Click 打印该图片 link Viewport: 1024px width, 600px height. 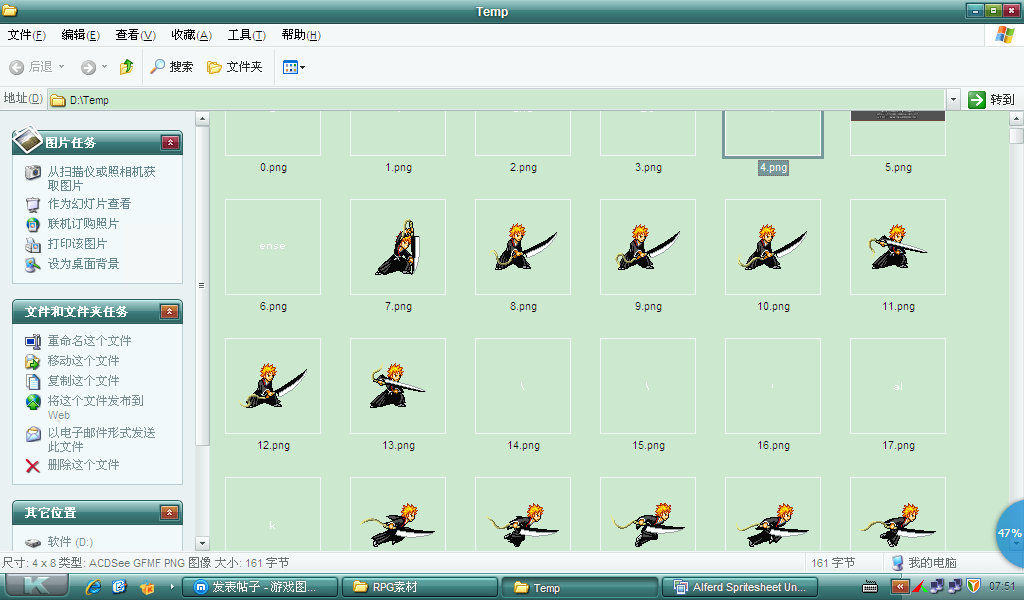(77, 244)
